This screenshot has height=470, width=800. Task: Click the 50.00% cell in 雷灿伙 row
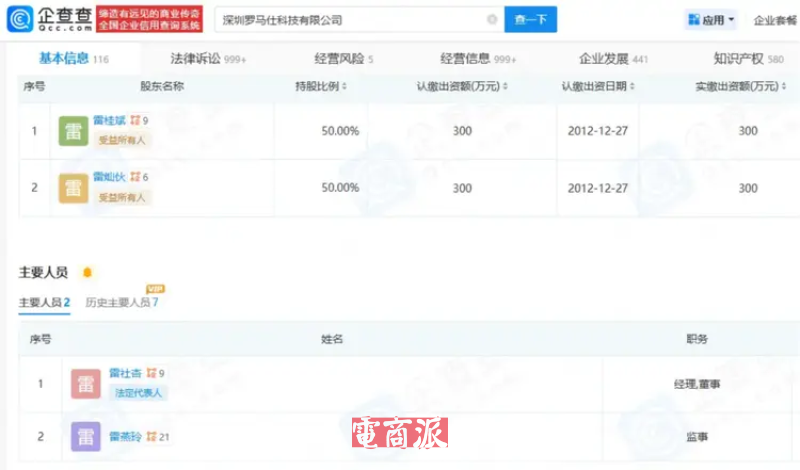(340, 188)
